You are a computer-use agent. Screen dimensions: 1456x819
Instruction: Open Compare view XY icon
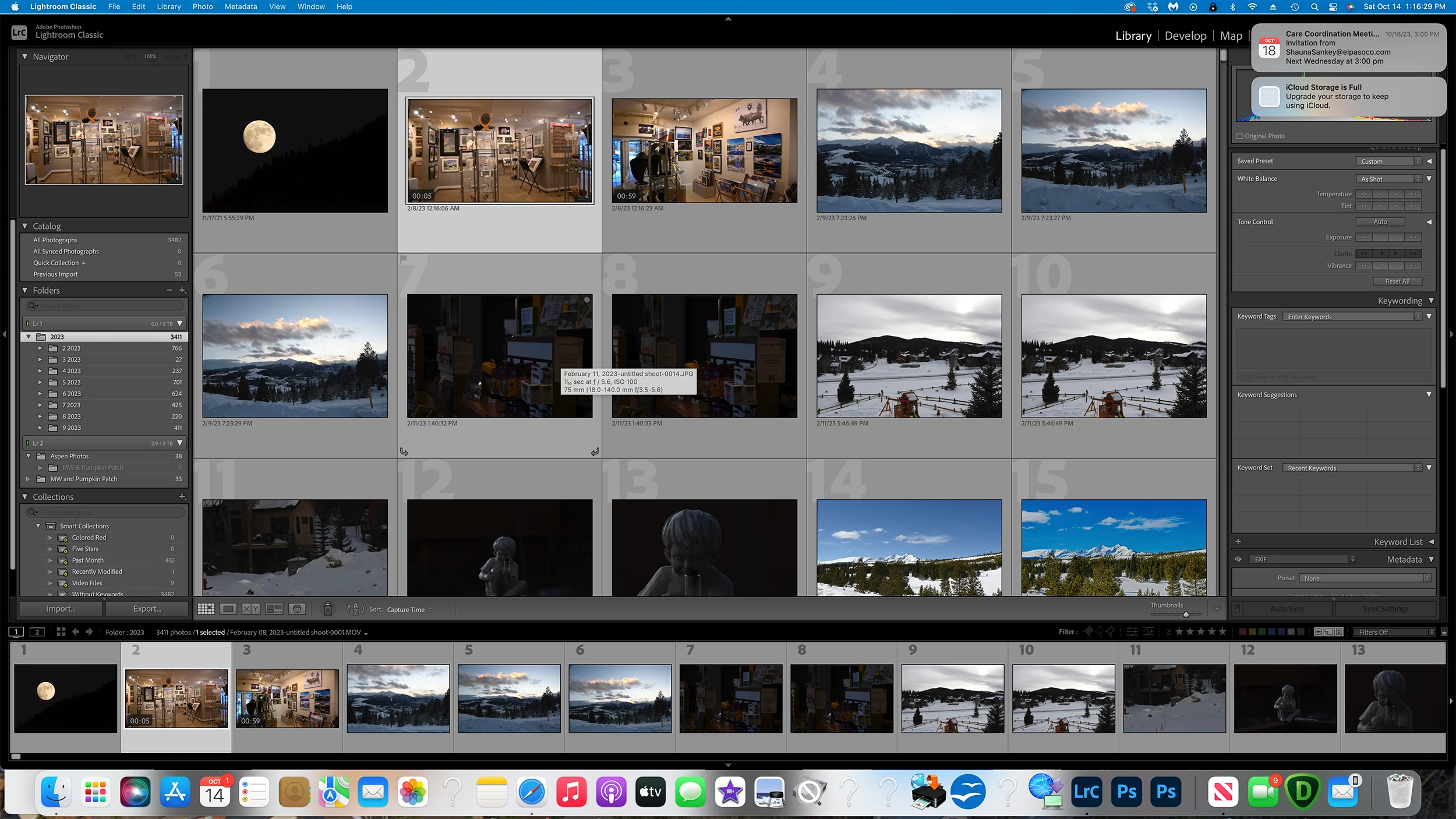[x=251, y=609]
